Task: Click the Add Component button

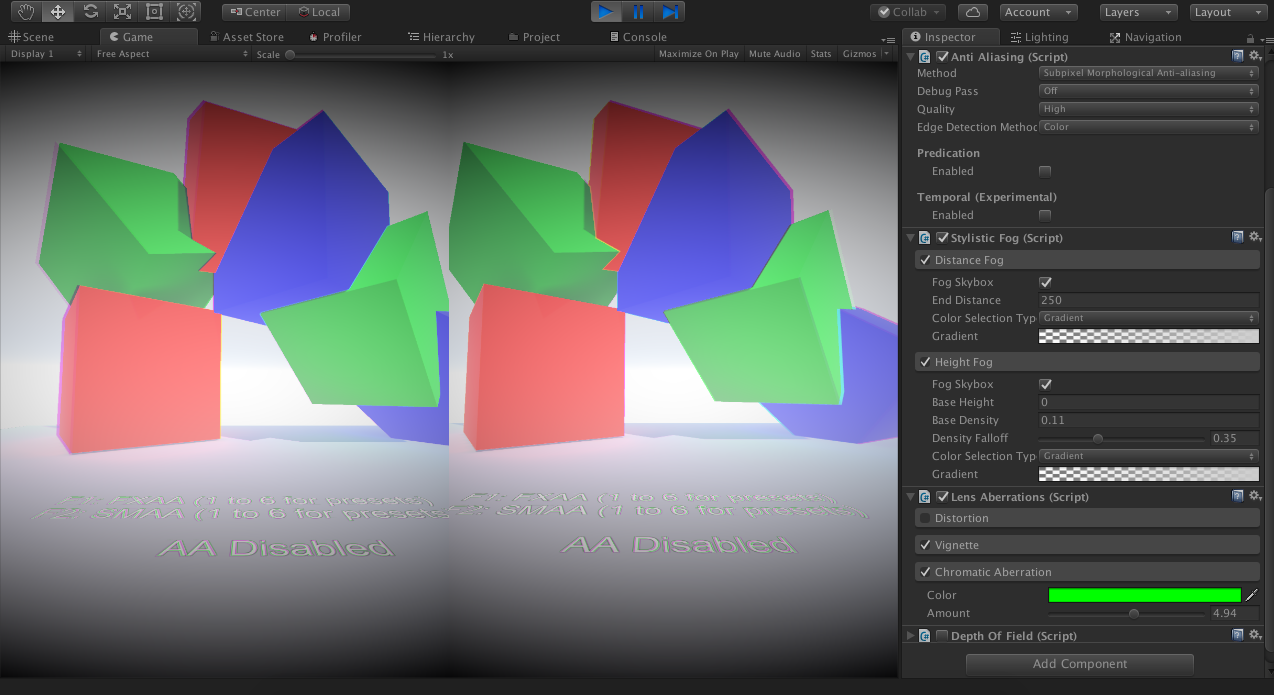Action: pyautogui.click(x=1079, y=664)
